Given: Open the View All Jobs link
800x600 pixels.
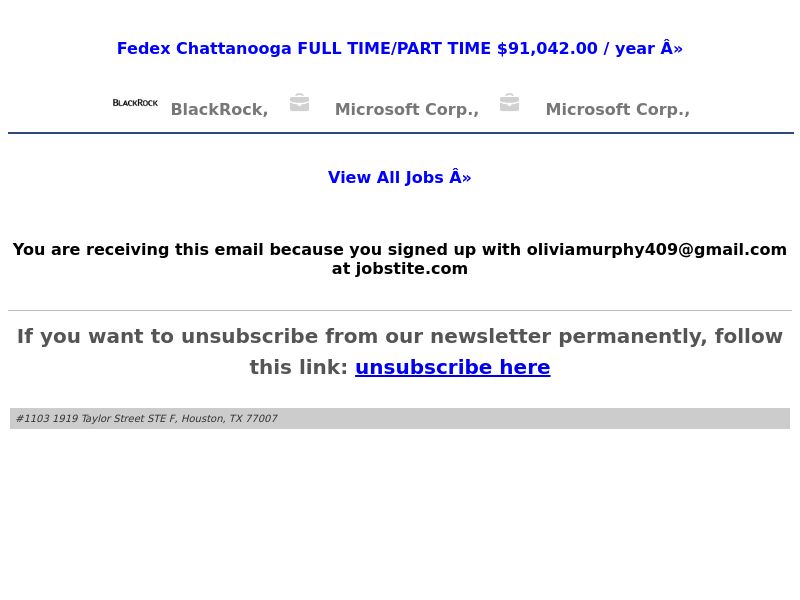Looking at the screenshot, I should pyautogui.click(x=399, y=177).
